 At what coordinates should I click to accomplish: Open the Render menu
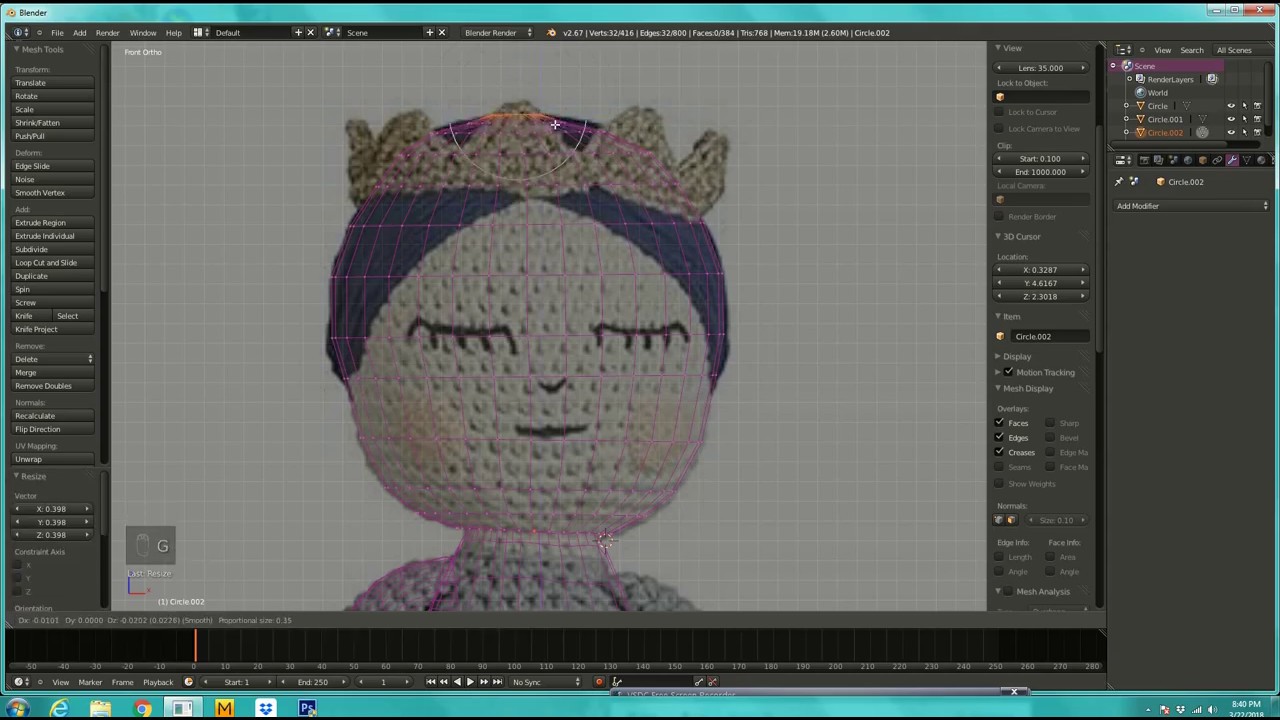(x=107, y=32)
